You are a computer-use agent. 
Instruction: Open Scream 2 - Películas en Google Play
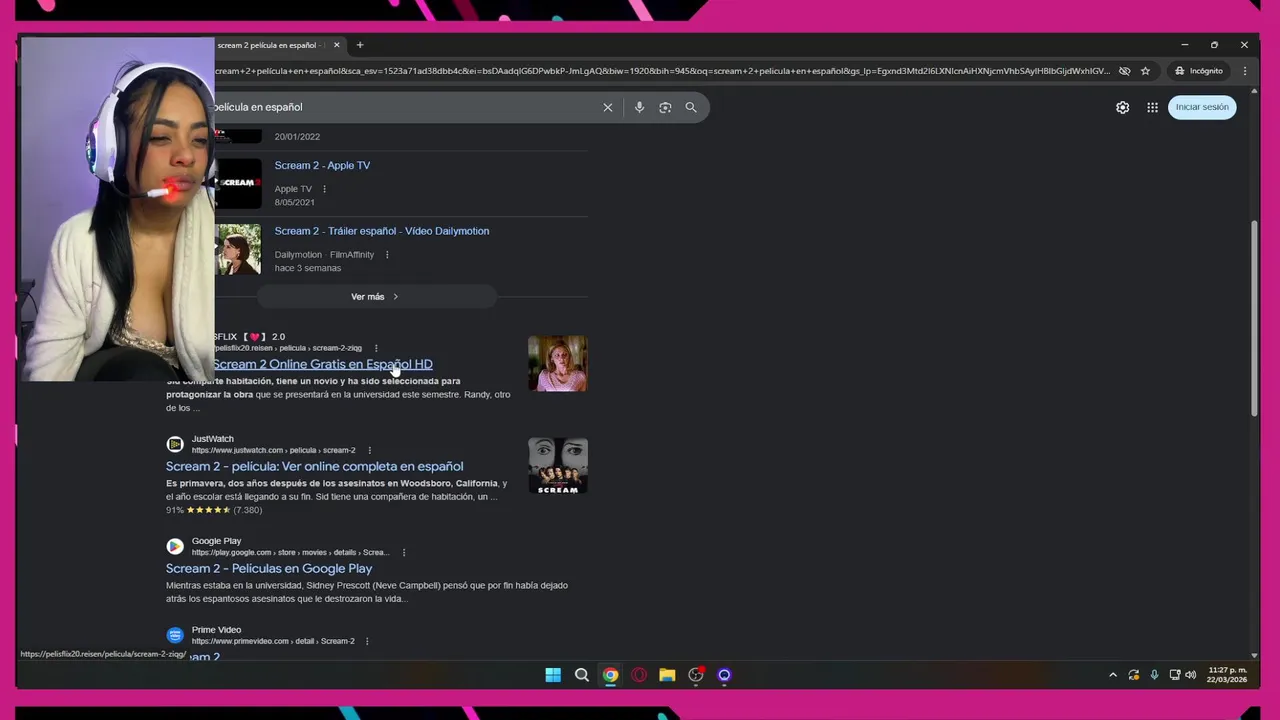point(269,568)
